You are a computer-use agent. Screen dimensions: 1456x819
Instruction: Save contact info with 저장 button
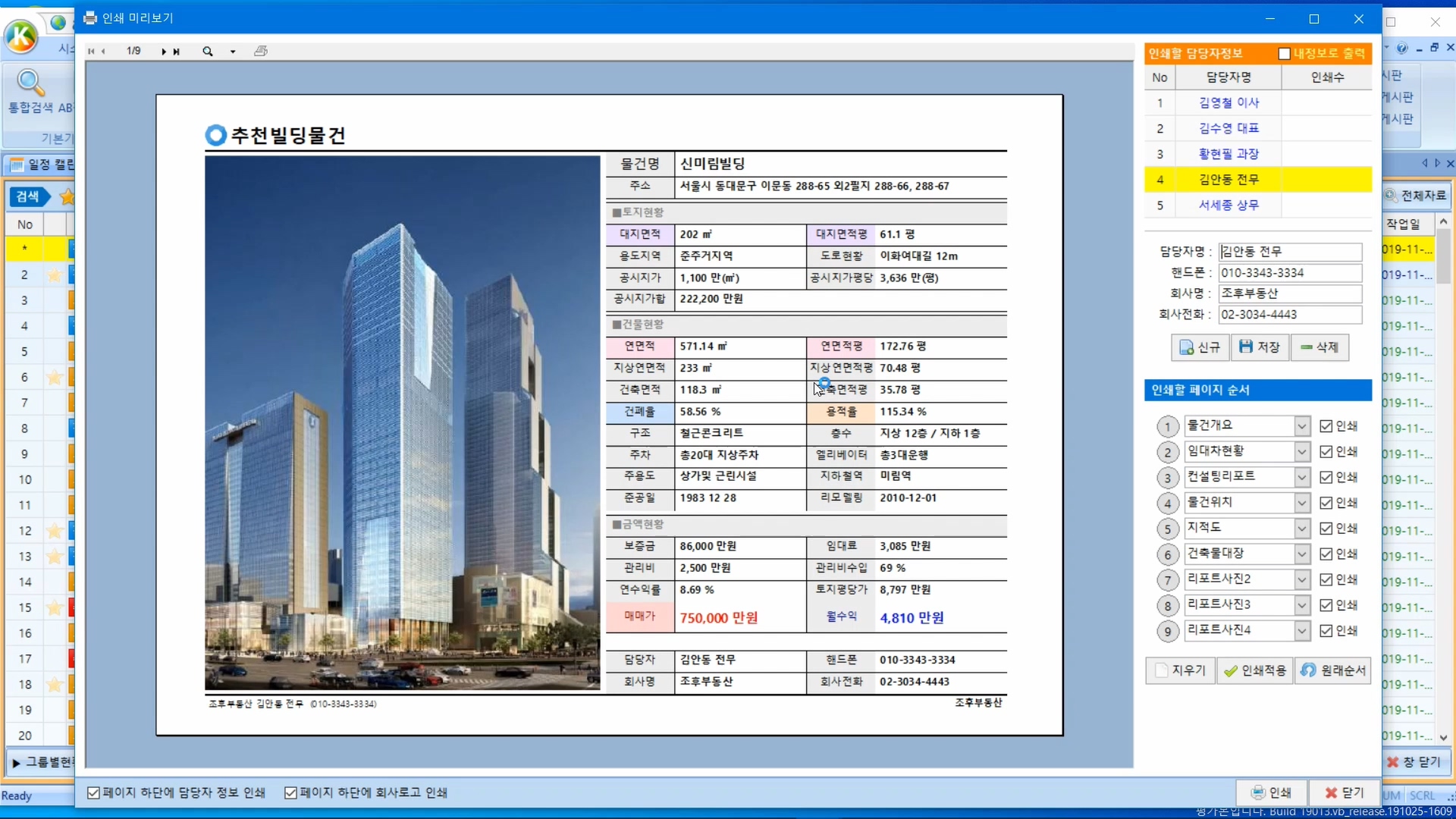(1260, 347)
